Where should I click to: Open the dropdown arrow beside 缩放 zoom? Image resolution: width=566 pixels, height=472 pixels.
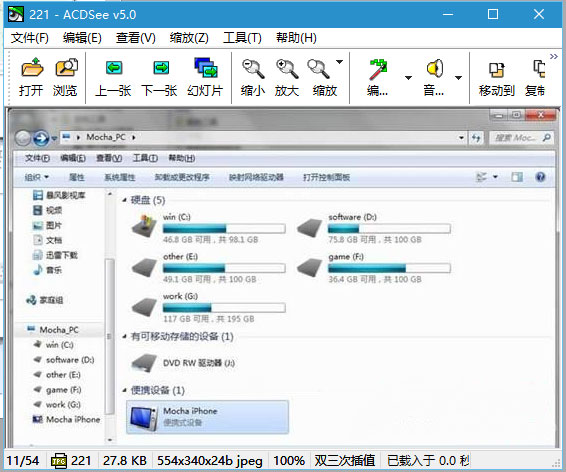tap(339, 62)
